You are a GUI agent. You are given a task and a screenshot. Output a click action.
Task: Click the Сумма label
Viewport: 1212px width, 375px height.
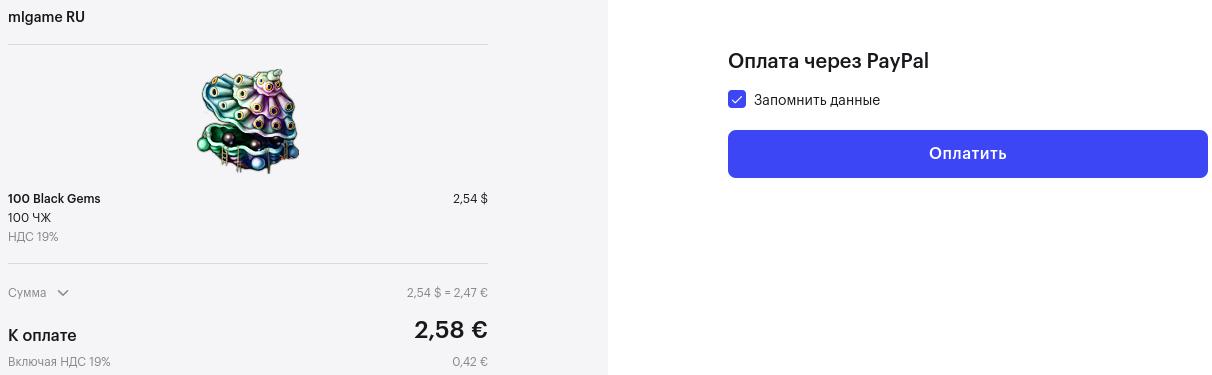click(27, 293)
